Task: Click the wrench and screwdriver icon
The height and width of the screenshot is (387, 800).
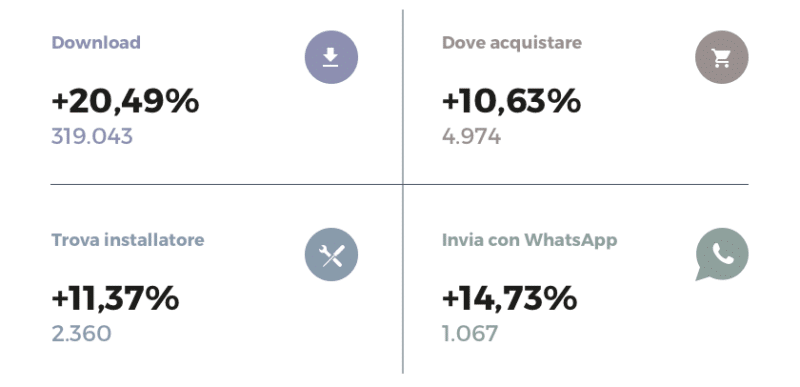Action: click(x=331, y=254)
